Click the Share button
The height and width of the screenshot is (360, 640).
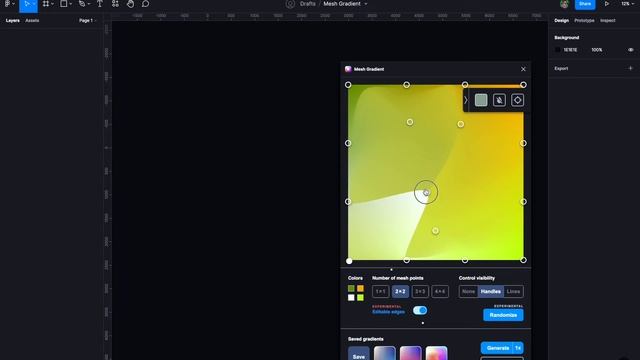click(585, 4)
